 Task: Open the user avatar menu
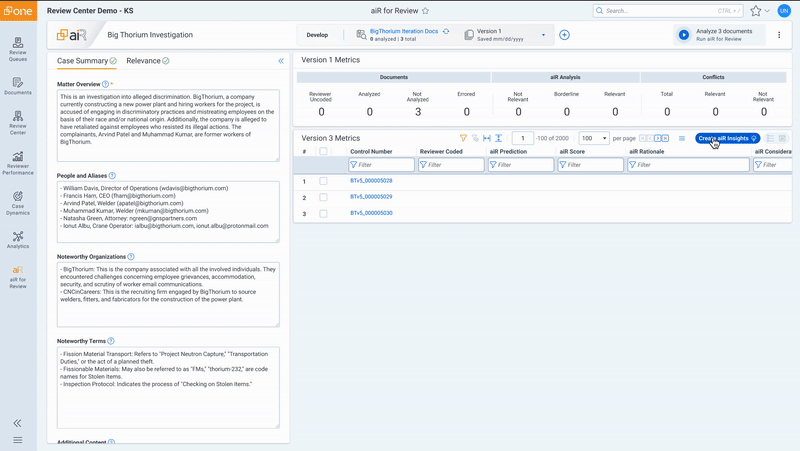[784, 11]
